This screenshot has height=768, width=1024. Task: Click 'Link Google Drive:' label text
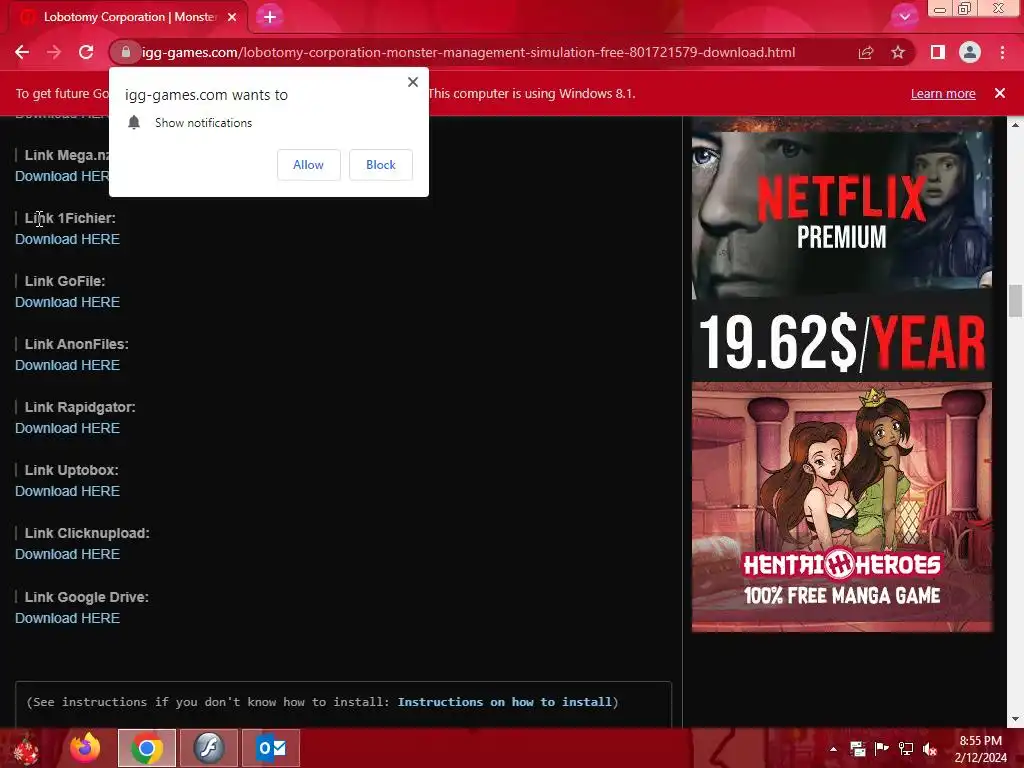coord(86,598)
